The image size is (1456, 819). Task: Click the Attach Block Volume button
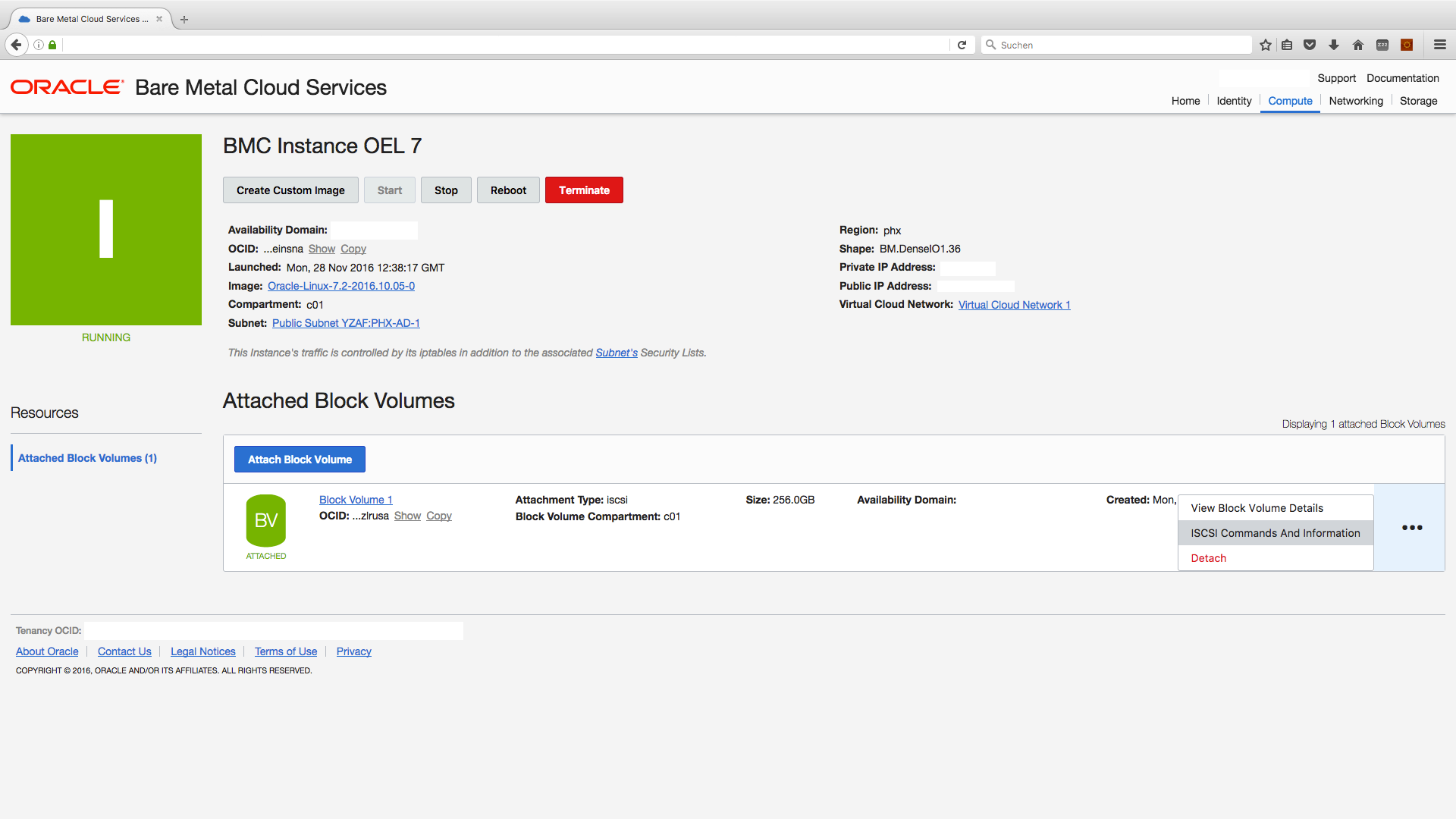click(x=300, y=460)
